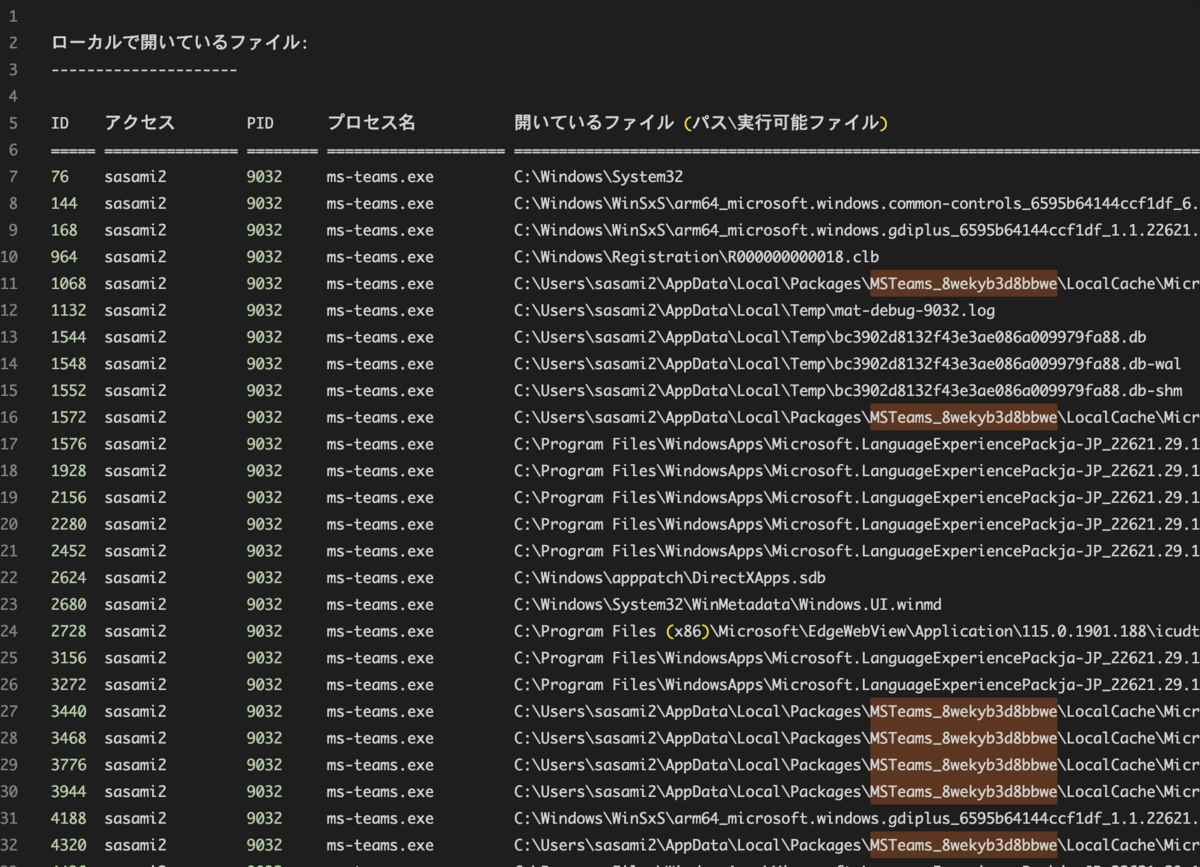Screen dimensions: 1200x867
Task: Click the file name 'mat-debug-9032.log'
Action: coord(914,311)
